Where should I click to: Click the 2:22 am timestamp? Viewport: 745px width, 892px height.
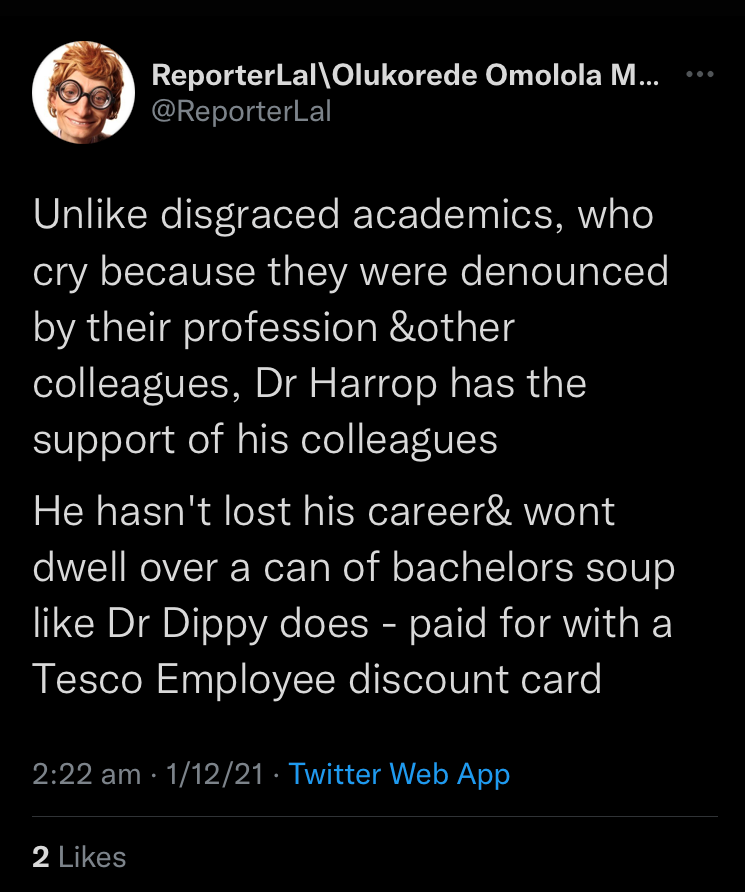[86, 774]
